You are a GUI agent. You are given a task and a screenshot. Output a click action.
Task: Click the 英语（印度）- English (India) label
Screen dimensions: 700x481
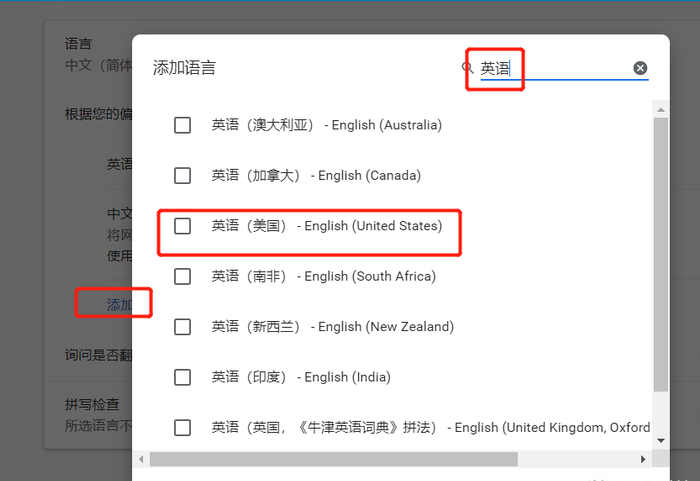301,377
